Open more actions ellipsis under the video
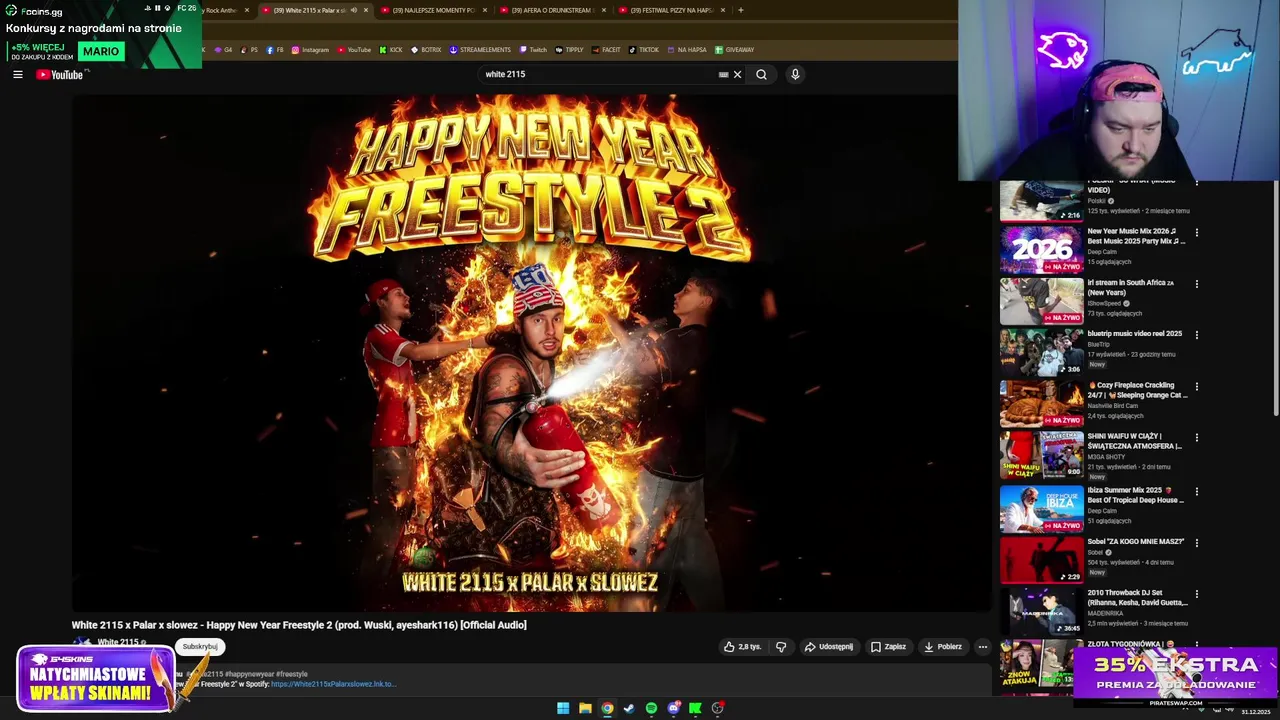 pos(982,647)
